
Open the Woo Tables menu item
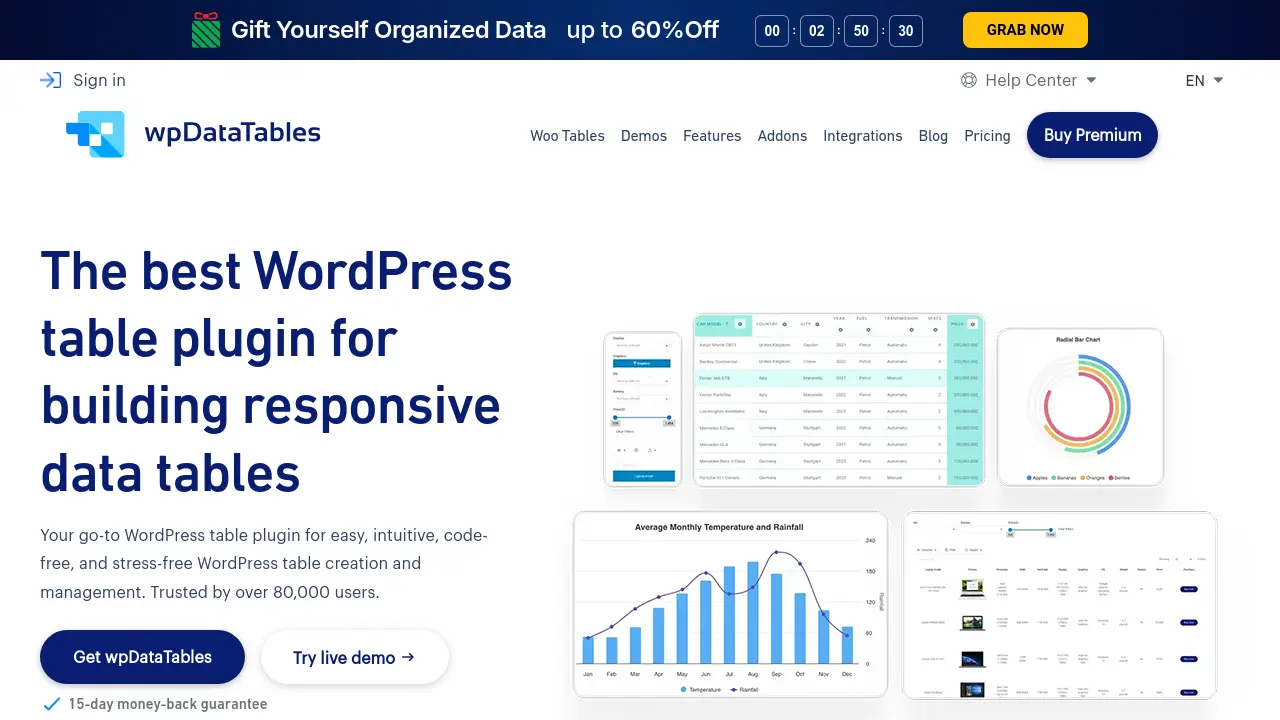(x=567, y=136)
